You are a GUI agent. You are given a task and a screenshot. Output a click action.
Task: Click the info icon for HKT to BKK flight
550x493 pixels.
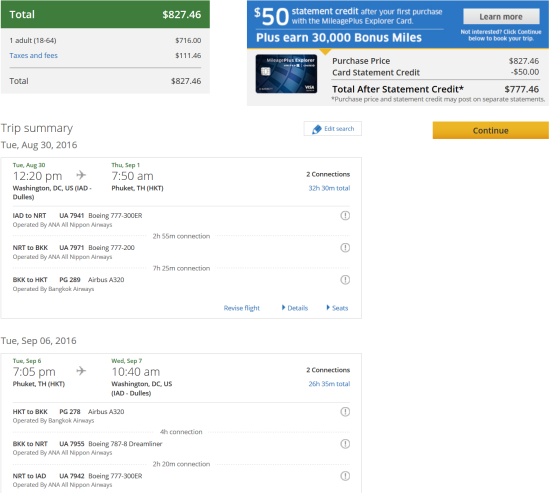[345, 412]
